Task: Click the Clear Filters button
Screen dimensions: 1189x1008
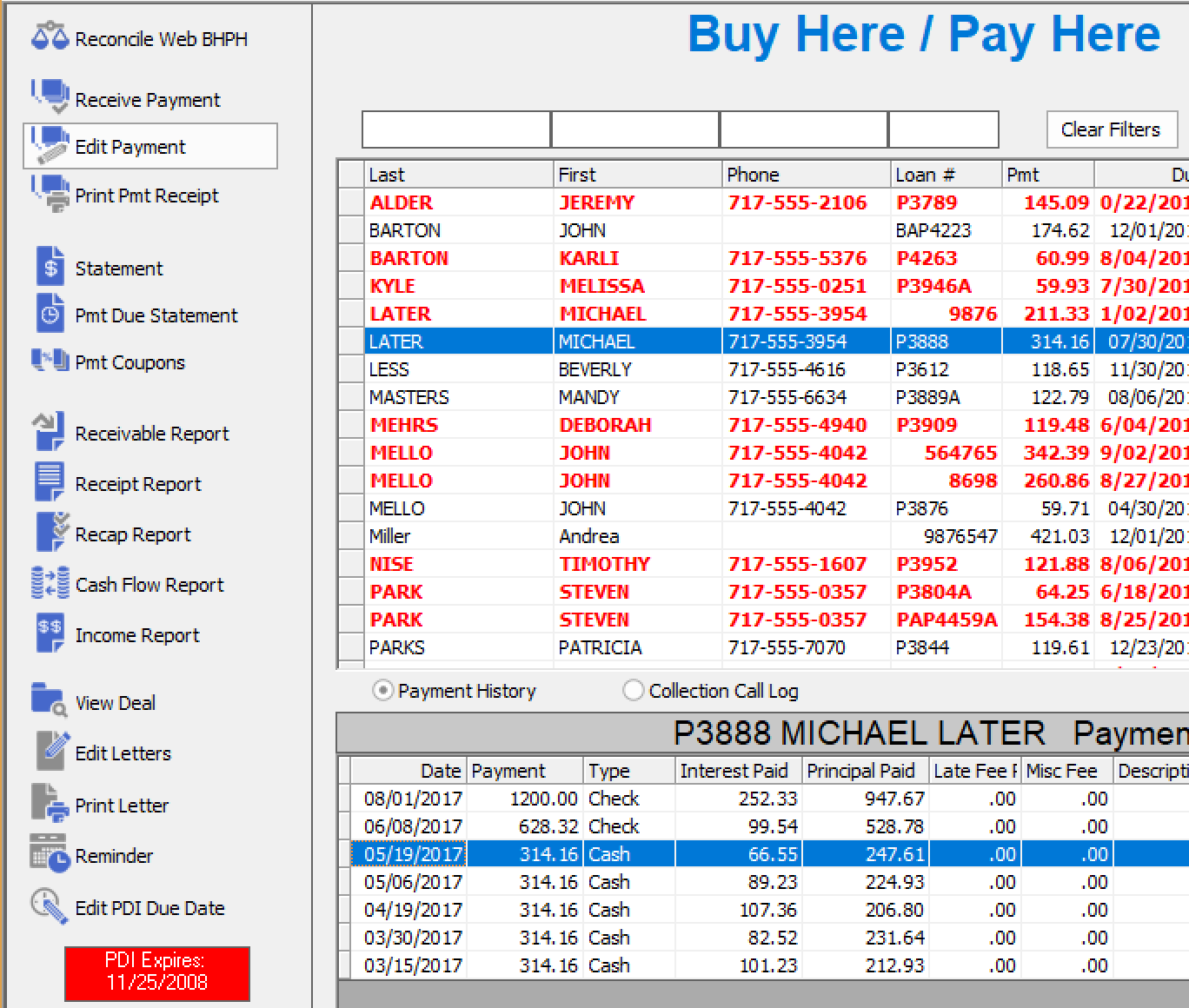Action: (1111, 129)
